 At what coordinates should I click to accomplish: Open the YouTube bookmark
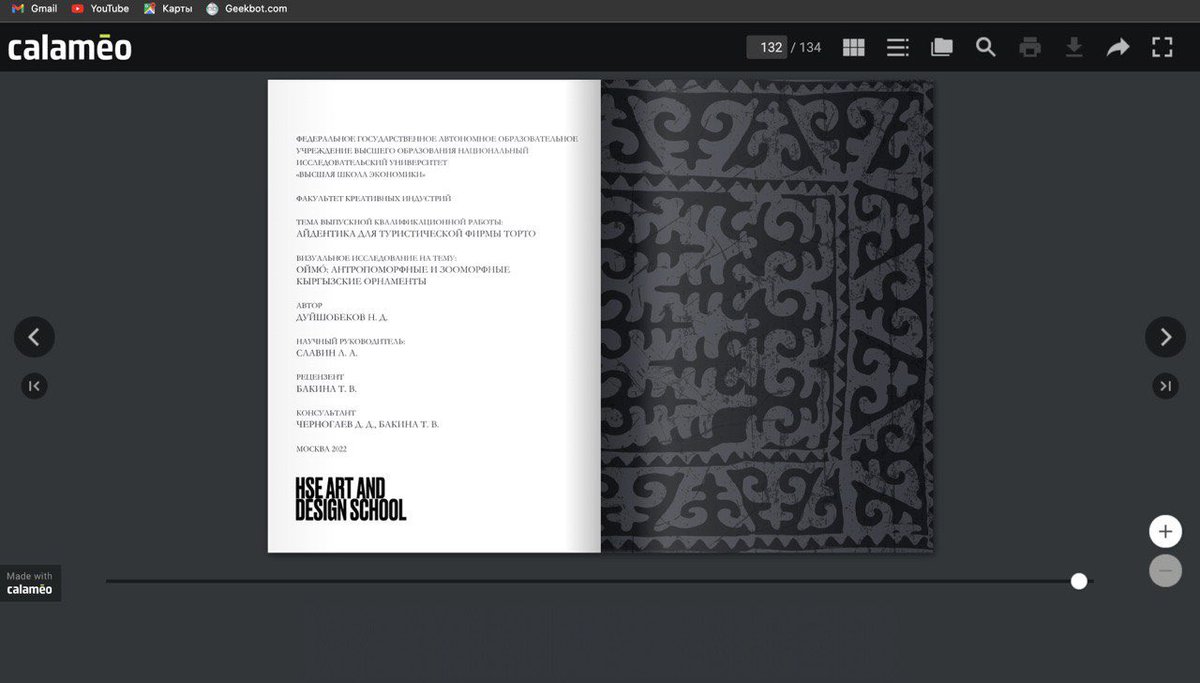click(100, 9)
